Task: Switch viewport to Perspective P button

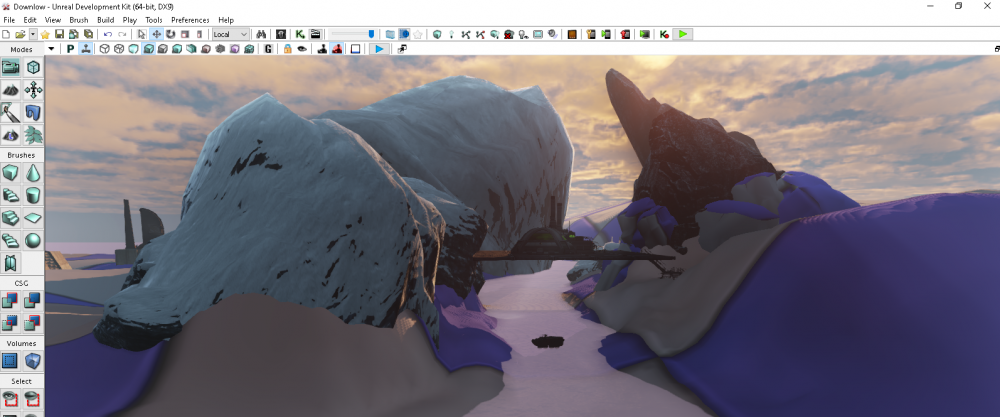Action: 70,49
